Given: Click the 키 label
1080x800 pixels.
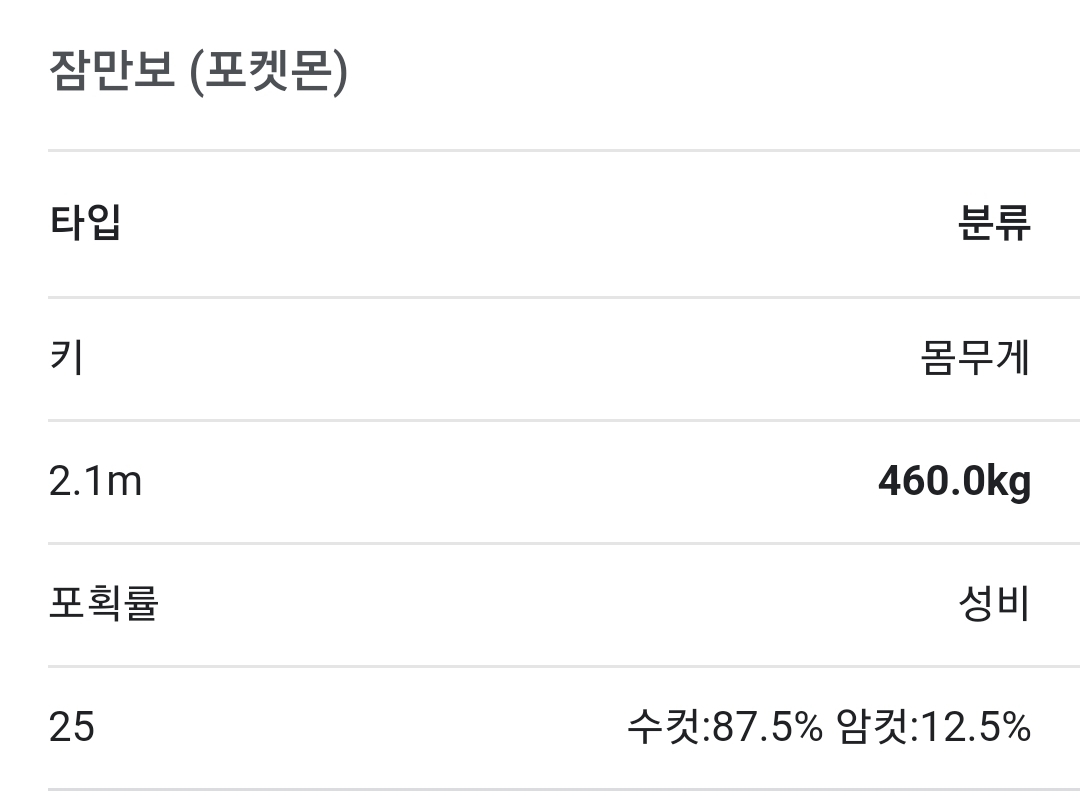Looking at the screenshot, I should (67, 358).
